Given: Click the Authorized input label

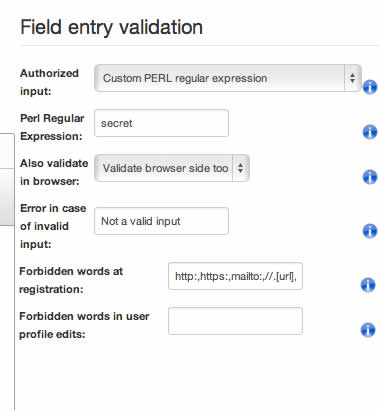Looking at the screenshot, I should click(x=49, y=82).
